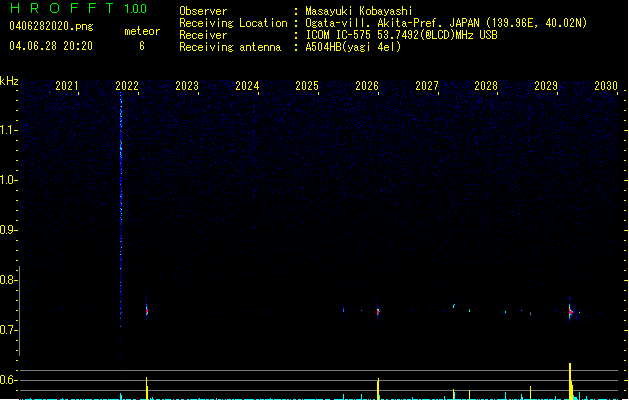The image size is (629, 400).
Task: Click the 2027 time axis marker
Action: coord(427,85)
